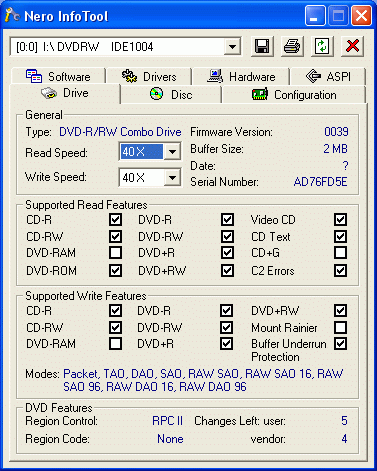377x471 pixels.
Task: Click the Nero InfoTool title bar icon
Action: (12, 15)
